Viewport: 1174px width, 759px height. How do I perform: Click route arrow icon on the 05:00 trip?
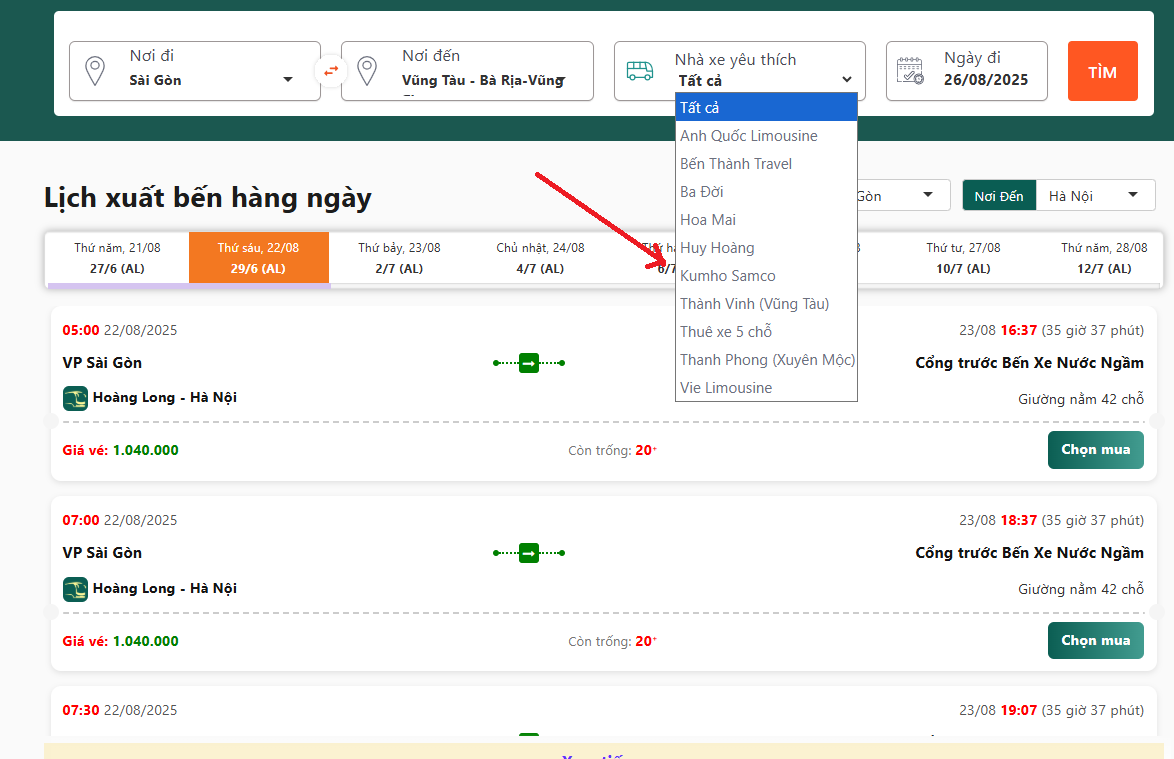click(529, 363)
